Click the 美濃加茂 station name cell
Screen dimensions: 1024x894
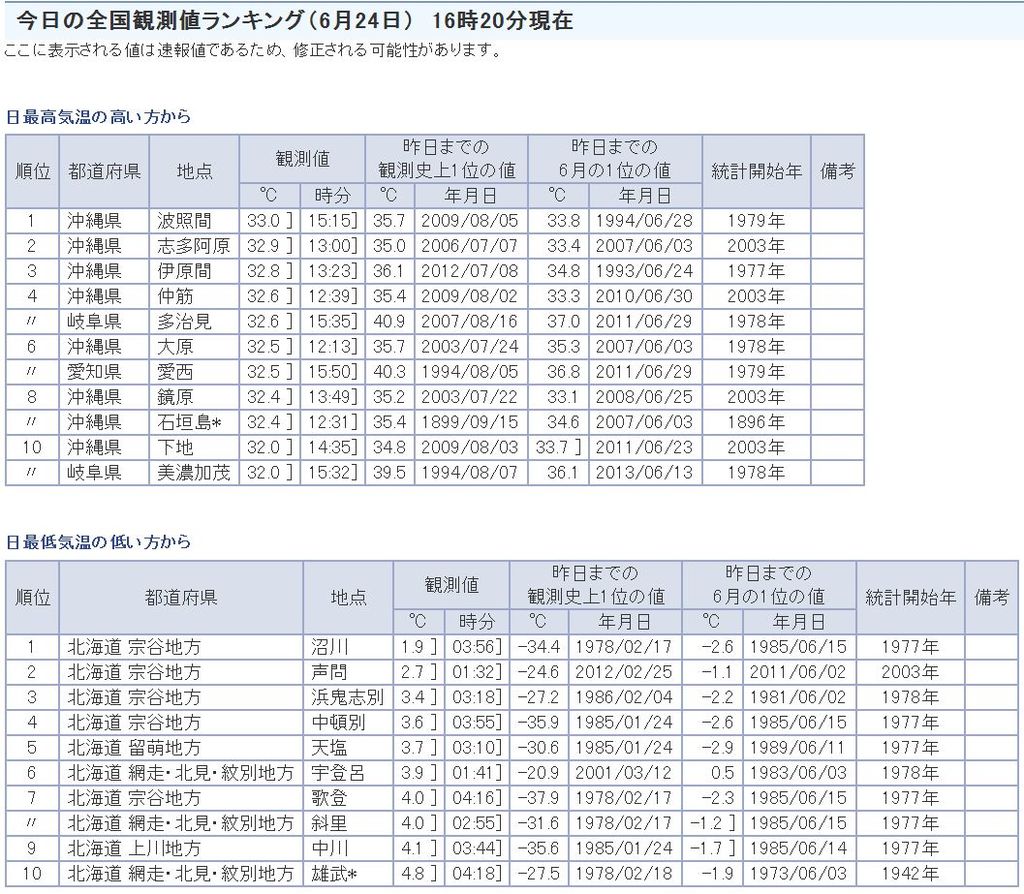194,473
